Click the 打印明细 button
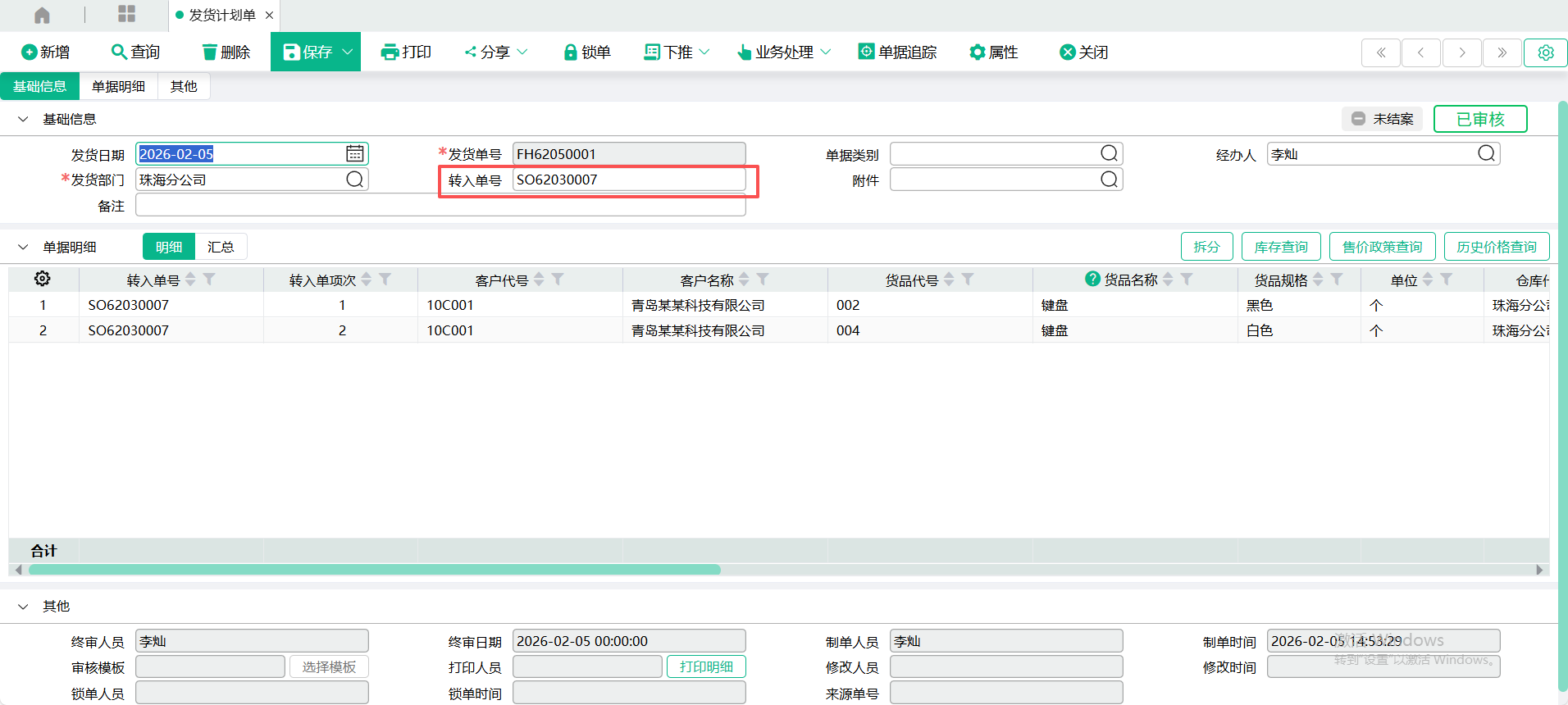 tap(706, 666)
